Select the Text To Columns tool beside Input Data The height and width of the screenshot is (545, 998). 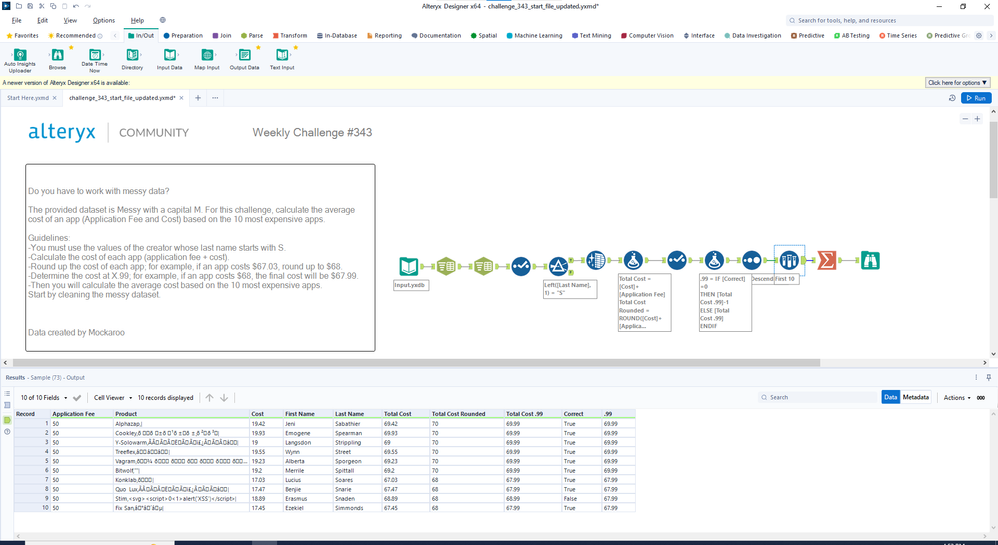446,266
